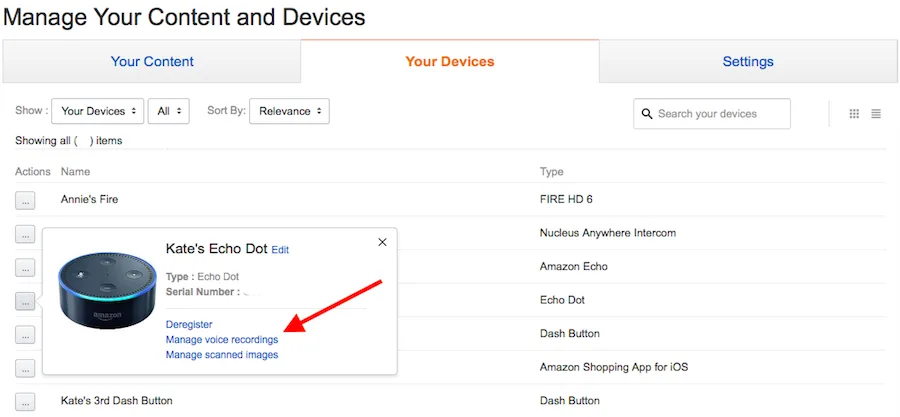Click the Deregister link

pyautogui.click(x=189, y=325)
